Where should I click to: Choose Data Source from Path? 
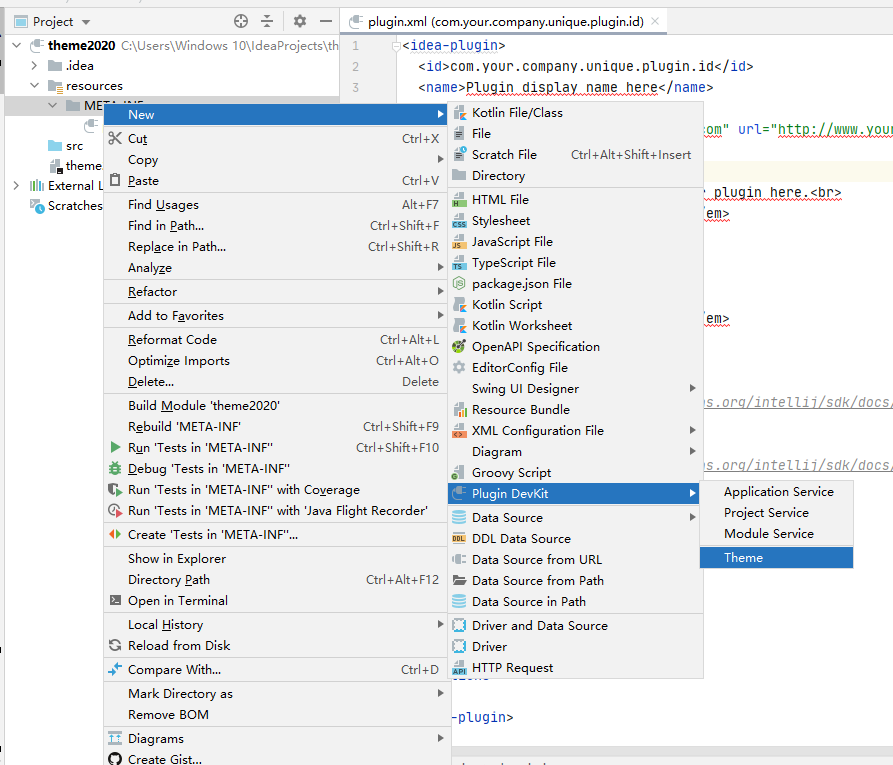point(575,580)
